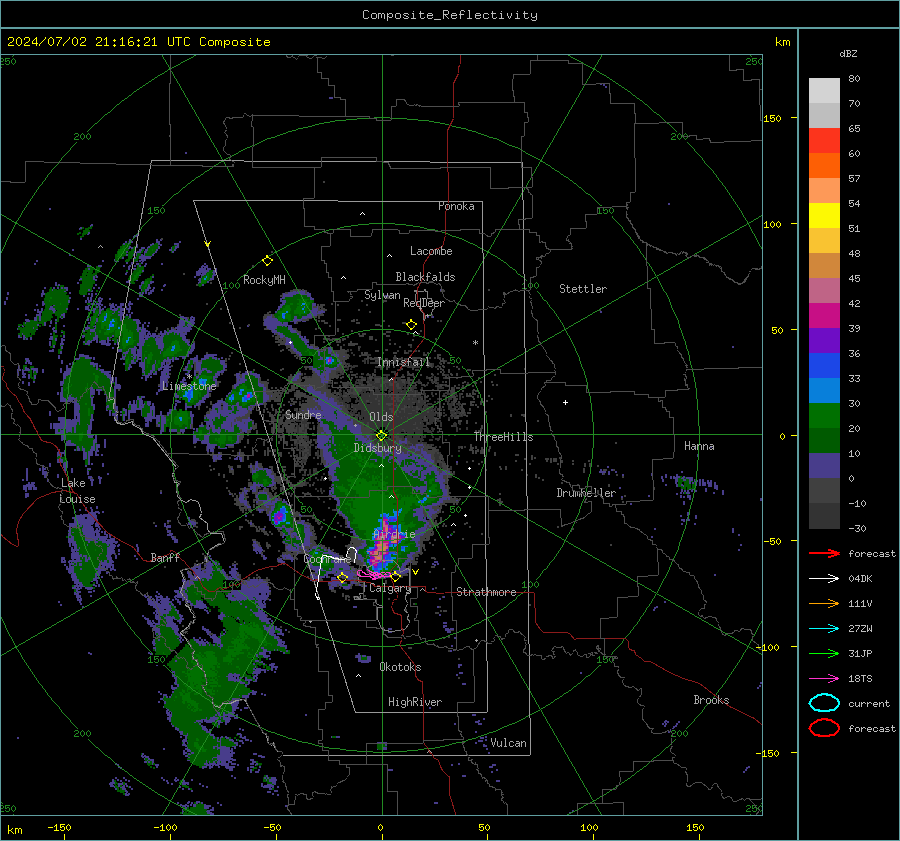Pick the magenta swatch between 42 and 39
This screenshot has height=841, width=900.
coord(824,316)
